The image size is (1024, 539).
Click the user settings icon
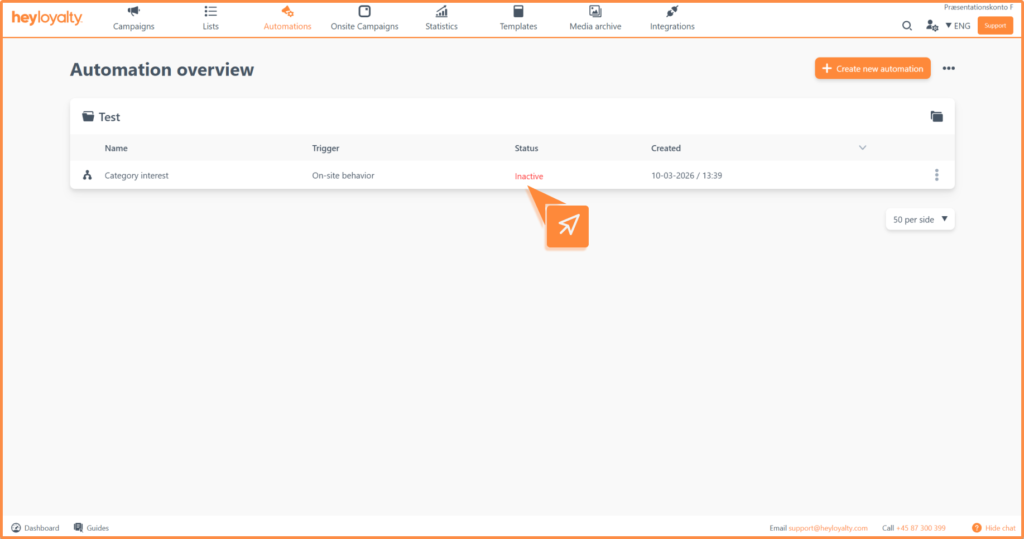tap(932, 26)
